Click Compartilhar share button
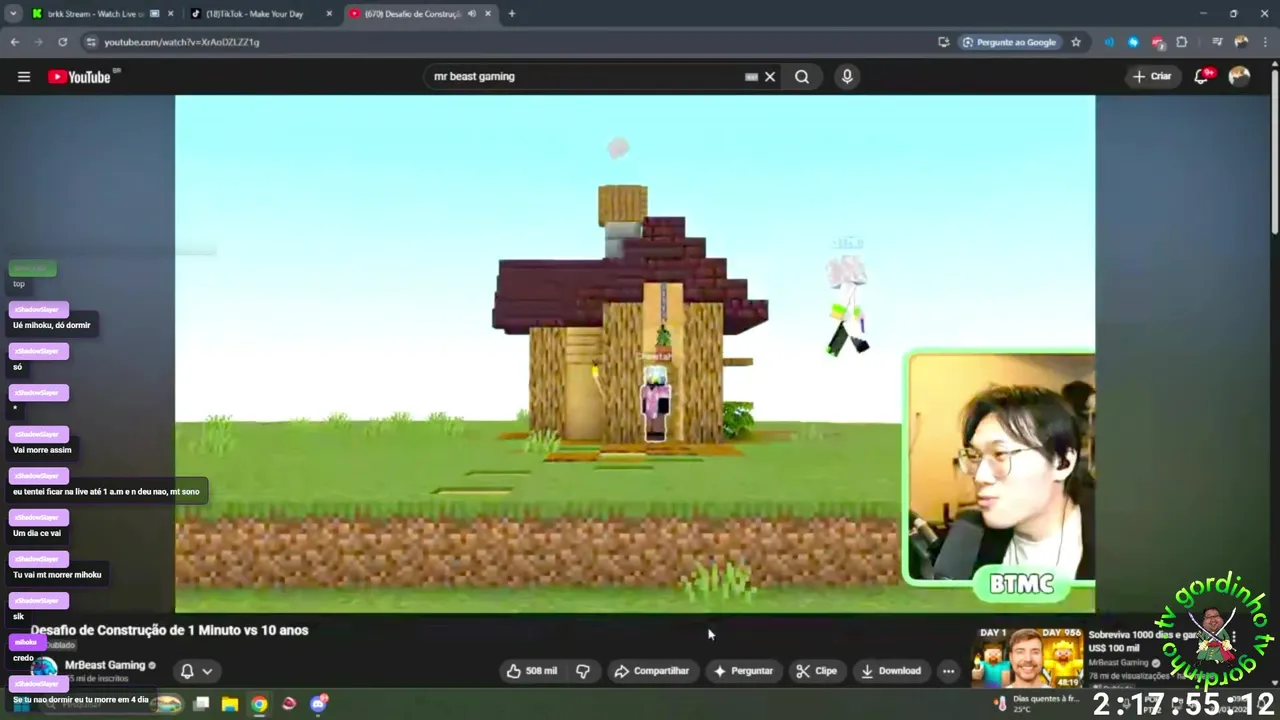The width and height of the screenshot is (1280, 720). pyautogui.click(x=652, y=671)
